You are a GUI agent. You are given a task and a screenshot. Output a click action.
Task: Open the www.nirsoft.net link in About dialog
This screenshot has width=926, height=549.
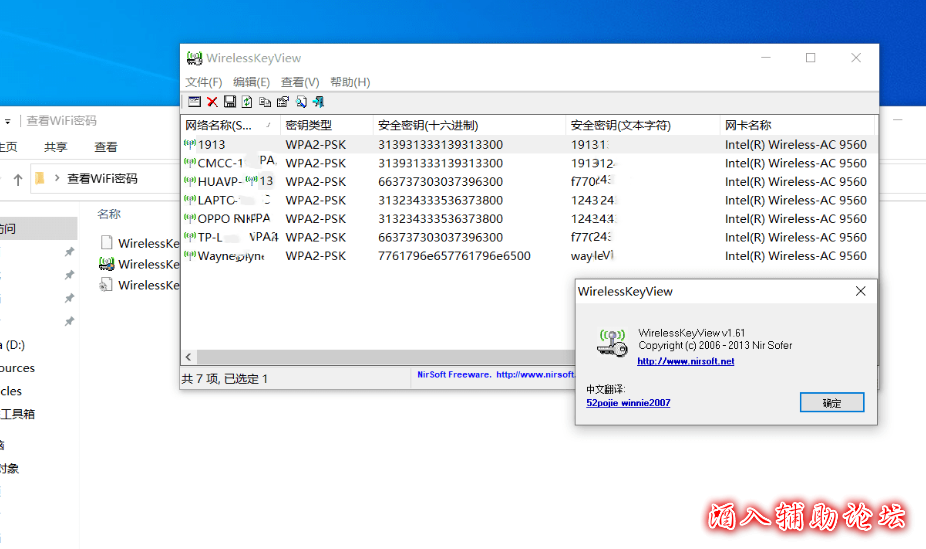685,361
